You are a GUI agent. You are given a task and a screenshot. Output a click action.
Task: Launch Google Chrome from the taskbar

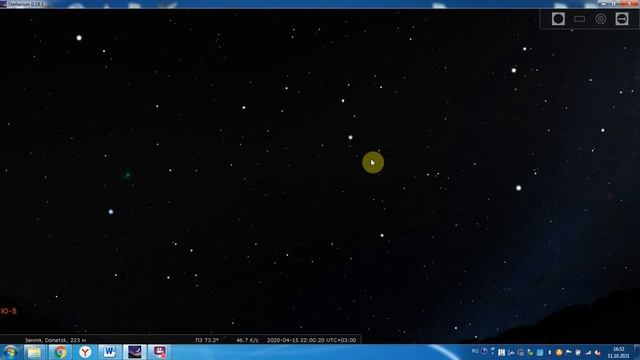[60, 352]
